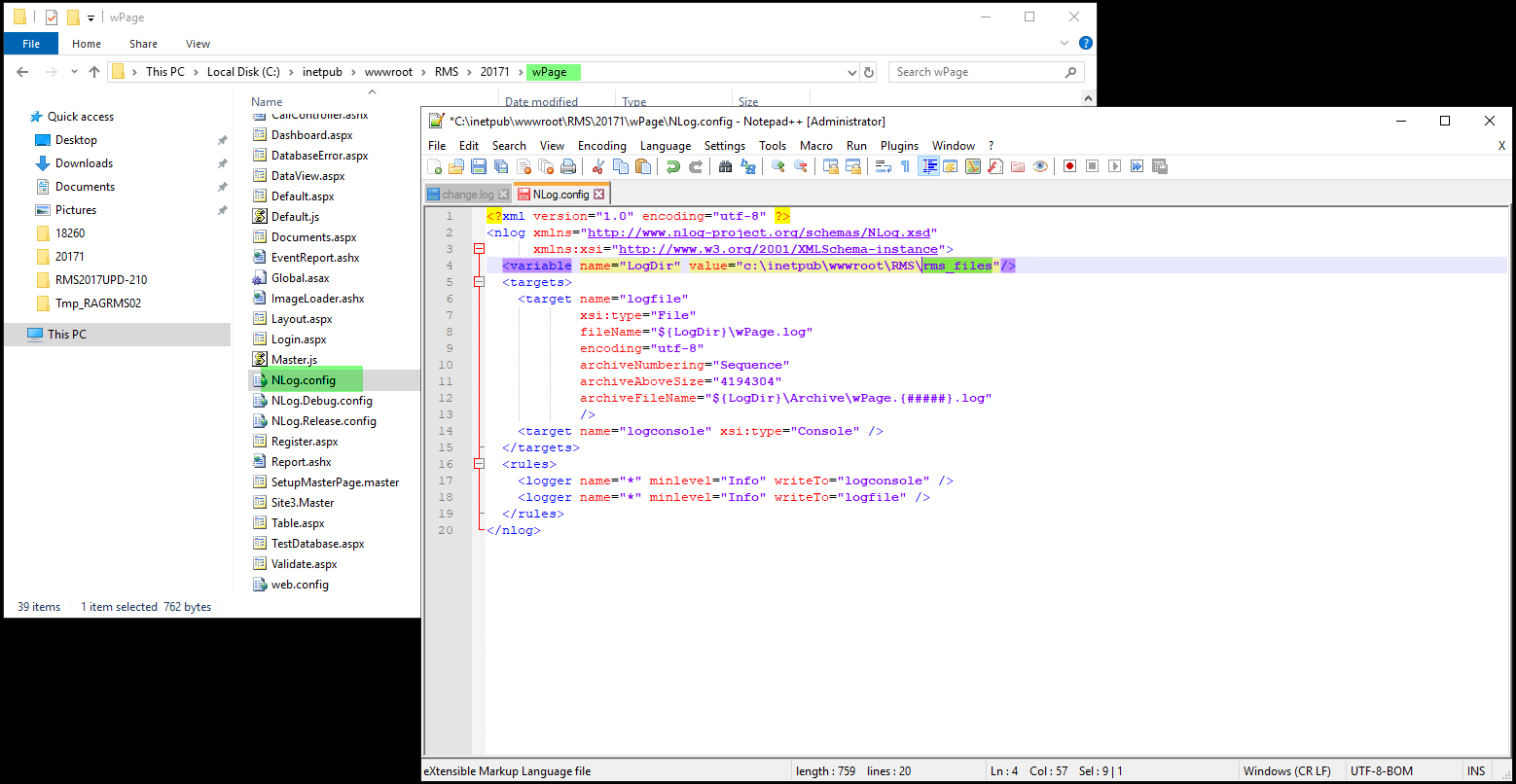Collapse the rules fold marker at line 16
The height and width of the screenshot is (784, 1516).
[x=478, y=464]
